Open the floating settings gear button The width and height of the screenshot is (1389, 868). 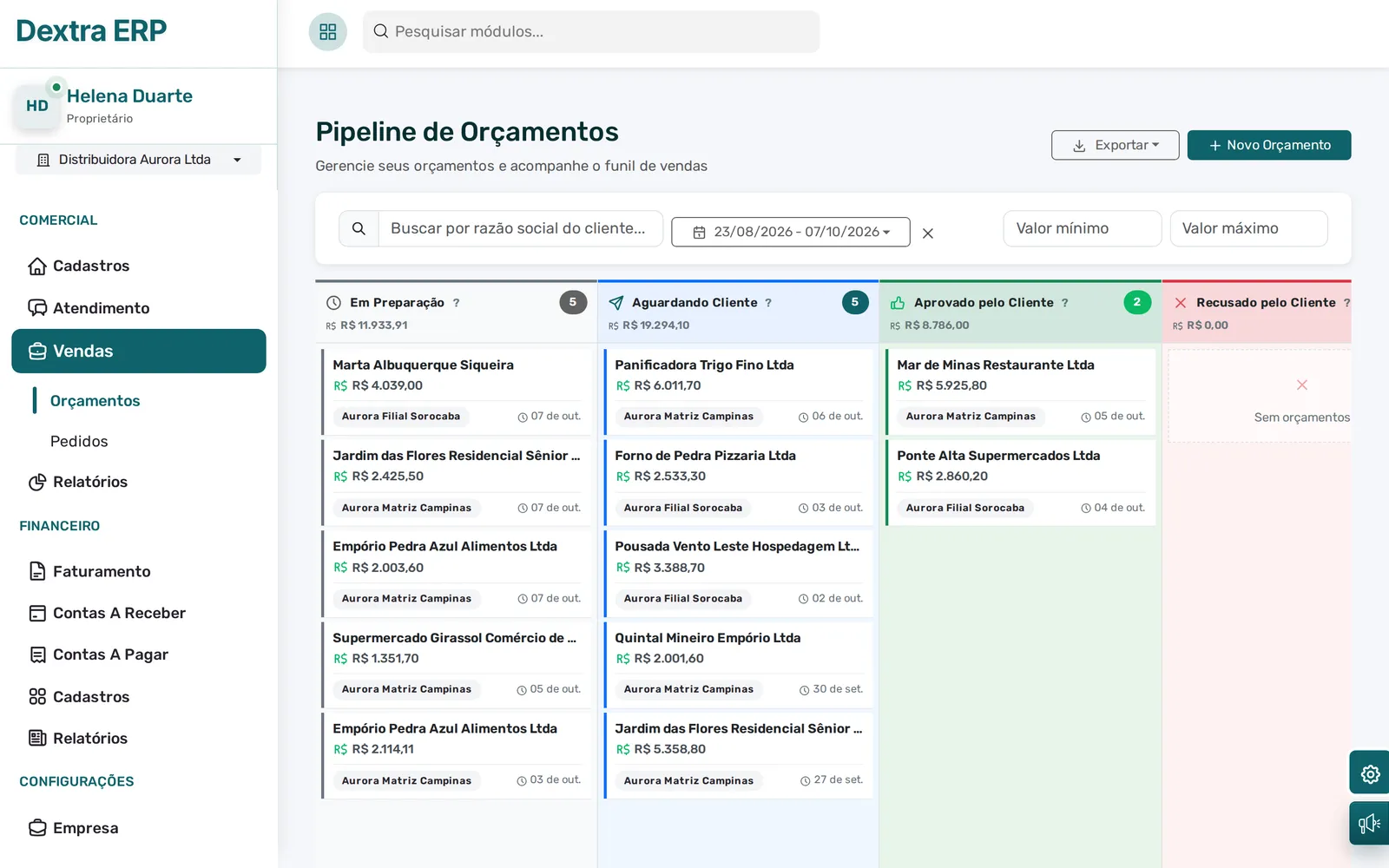(1370, 773)
